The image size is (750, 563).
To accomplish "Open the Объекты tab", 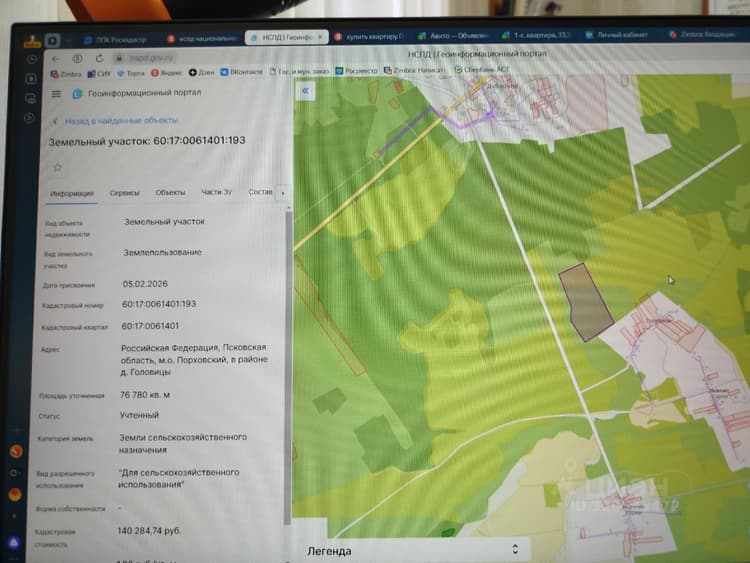I will [x=170, y=192].
